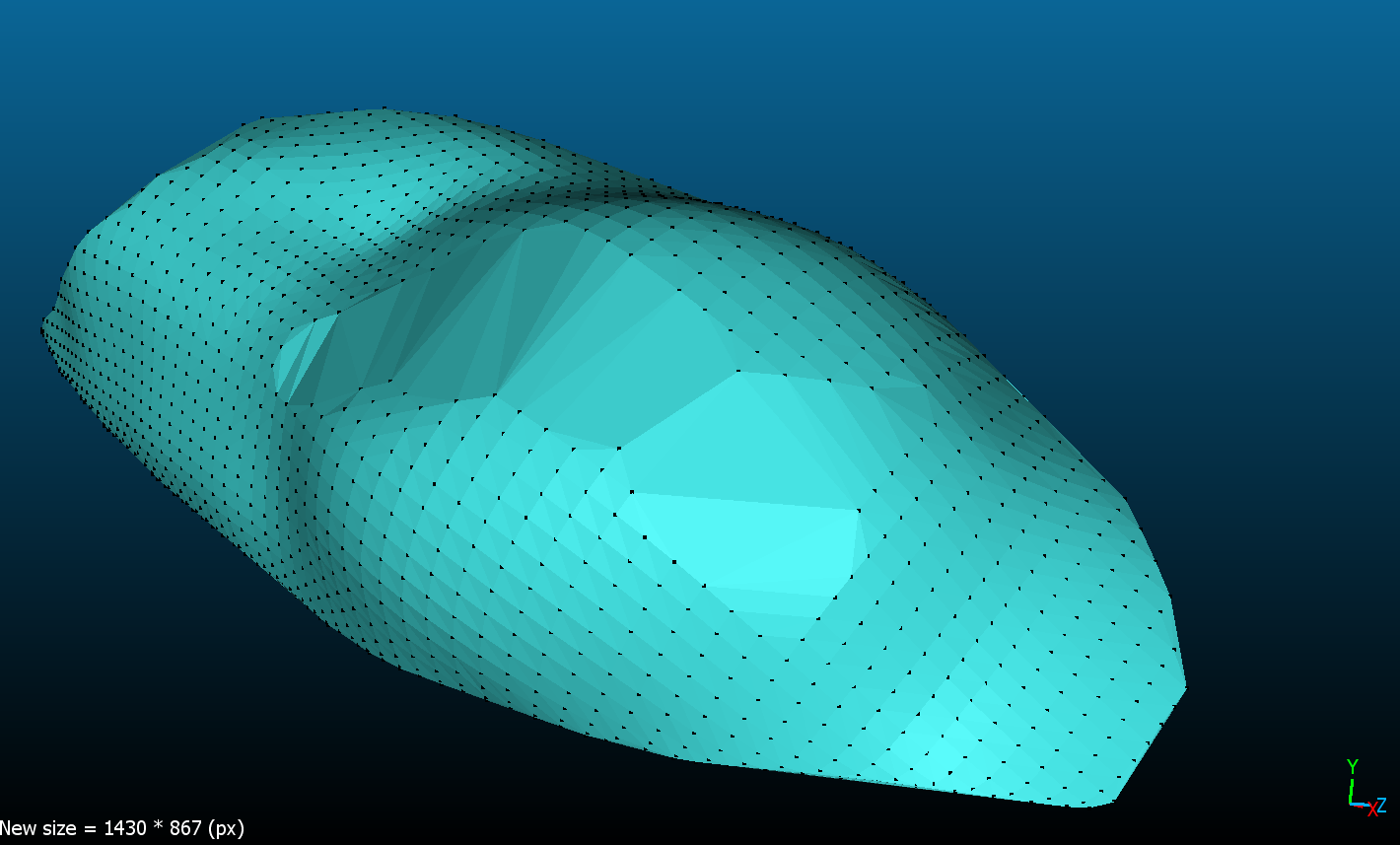This screenshot has height=845, width=1400.
Task: Click the "867" value in the size message
Action: pyautogui.click(x=183, y=828)
